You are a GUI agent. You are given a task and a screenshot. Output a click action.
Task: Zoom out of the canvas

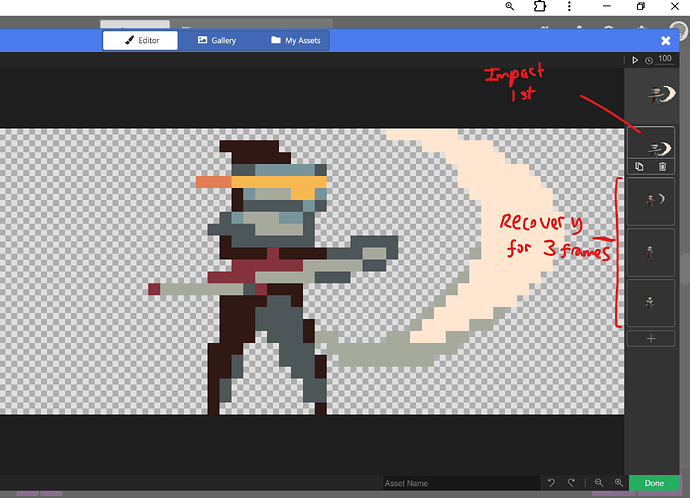599,483
